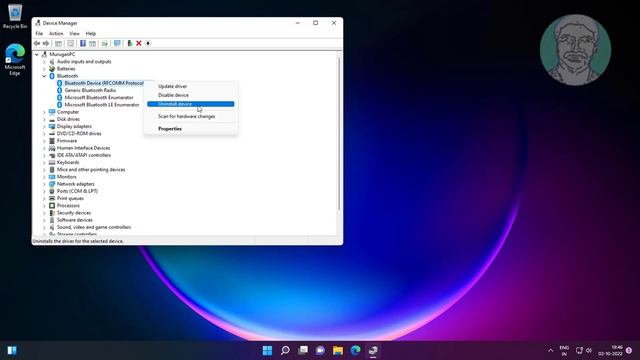Select IDE ATA/ATAPI controllers category
640x360 pixels.
(84, 155)
